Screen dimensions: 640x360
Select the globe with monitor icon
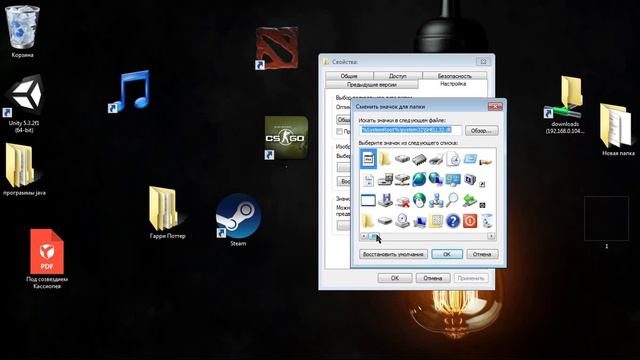coord(436,179)
